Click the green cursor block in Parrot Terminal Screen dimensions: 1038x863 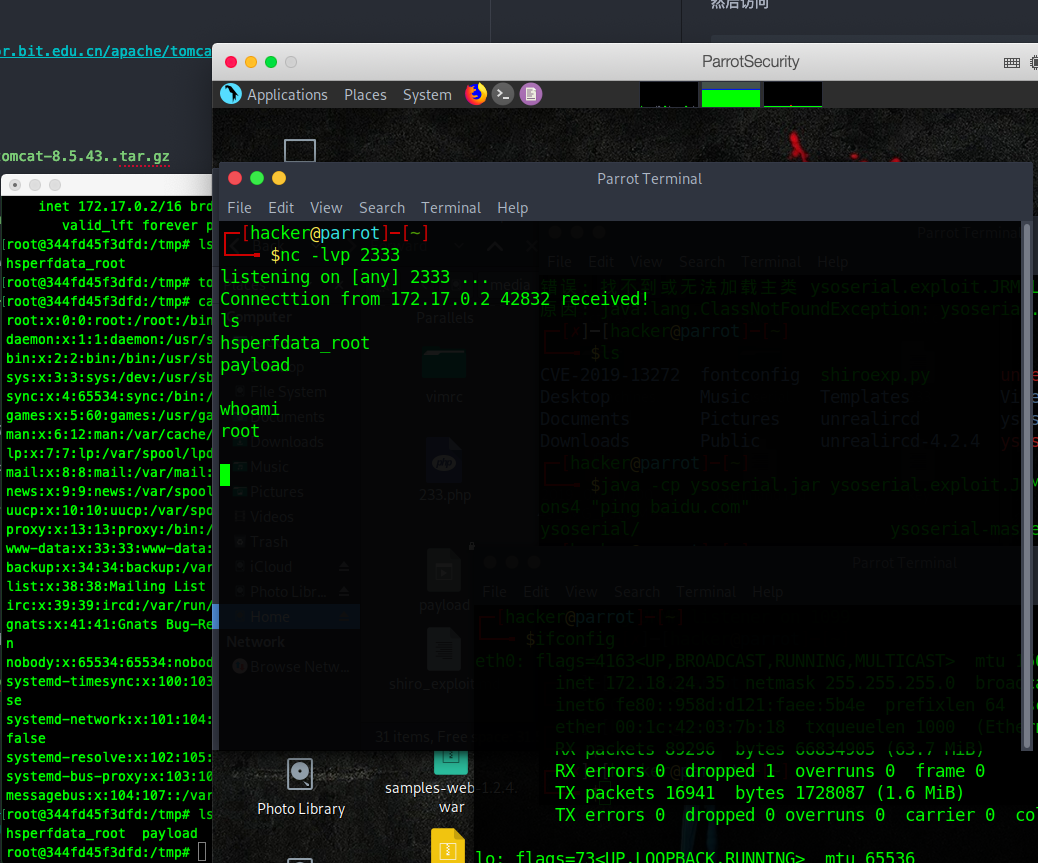[x=225, y=475]
